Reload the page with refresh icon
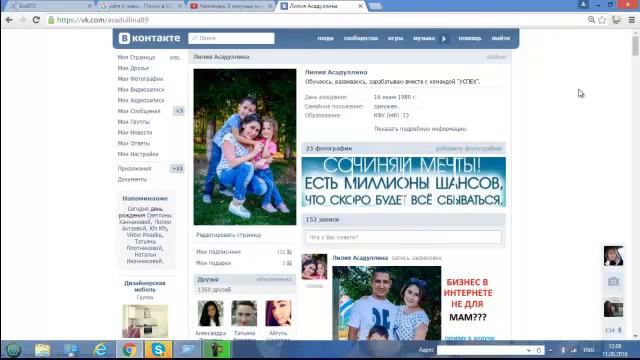The height and width of the screenshot is (360, 640). tap(36, 20)
